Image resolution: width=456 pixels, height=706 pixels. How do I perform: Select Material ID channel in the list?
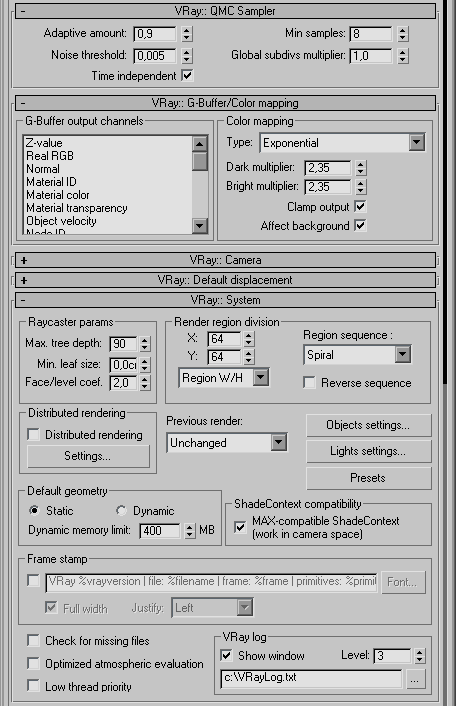pos(51,182)
